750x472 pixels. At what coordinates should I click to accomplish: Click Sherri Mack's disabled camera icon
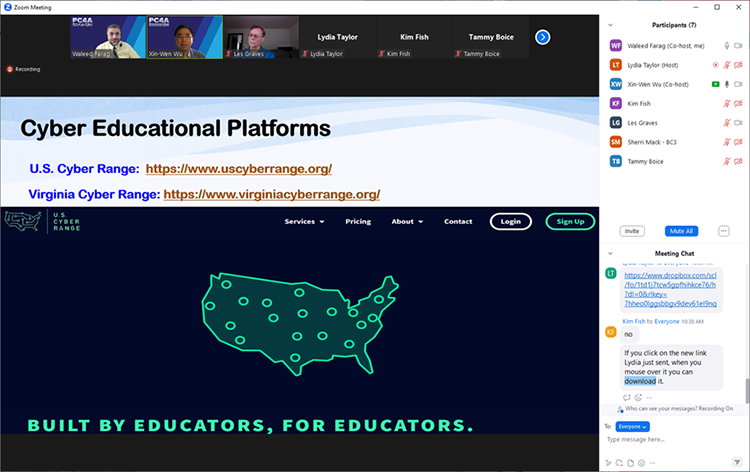(x=738, y=142)
